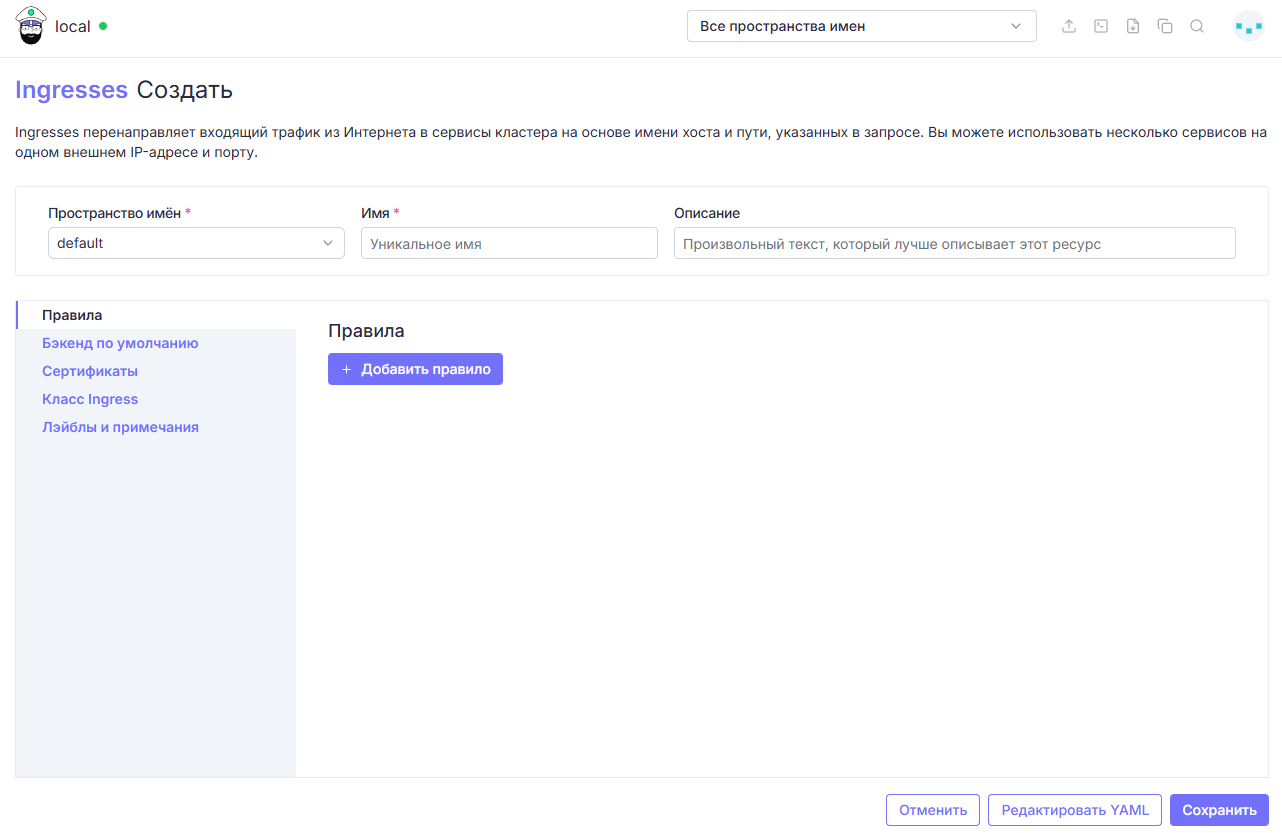Choose 'Редактировать YAML' button
The width and height of the screenshot is (1282, 833).
[x=1075, y=810]
